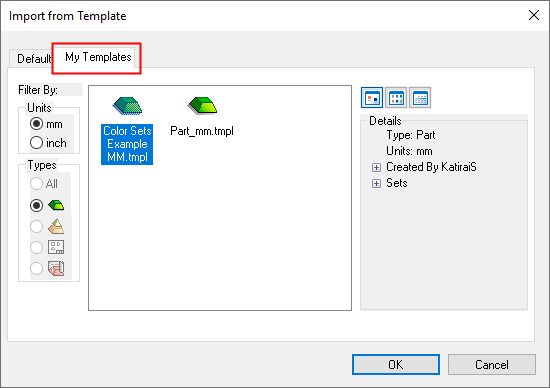
Task: Select the part type radio button
Action: 36,205
